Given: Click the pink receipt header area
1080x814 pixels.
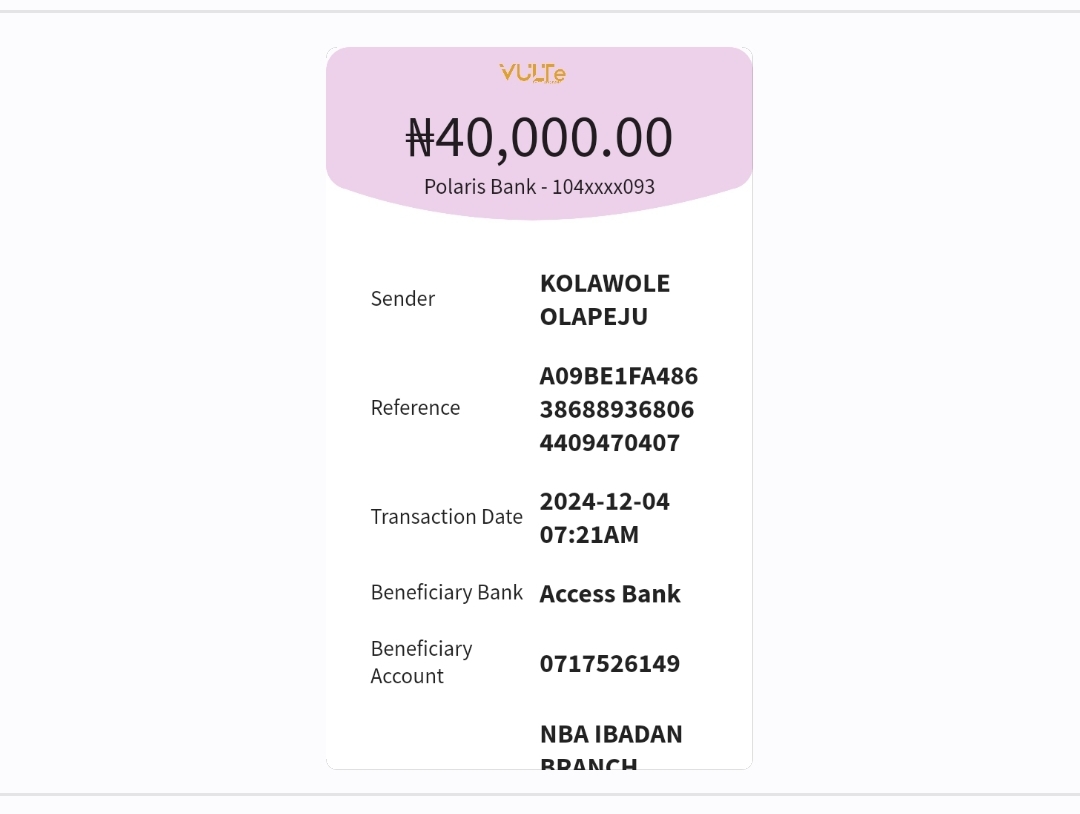Looking at the screenshot, I should tap(539, 133).
